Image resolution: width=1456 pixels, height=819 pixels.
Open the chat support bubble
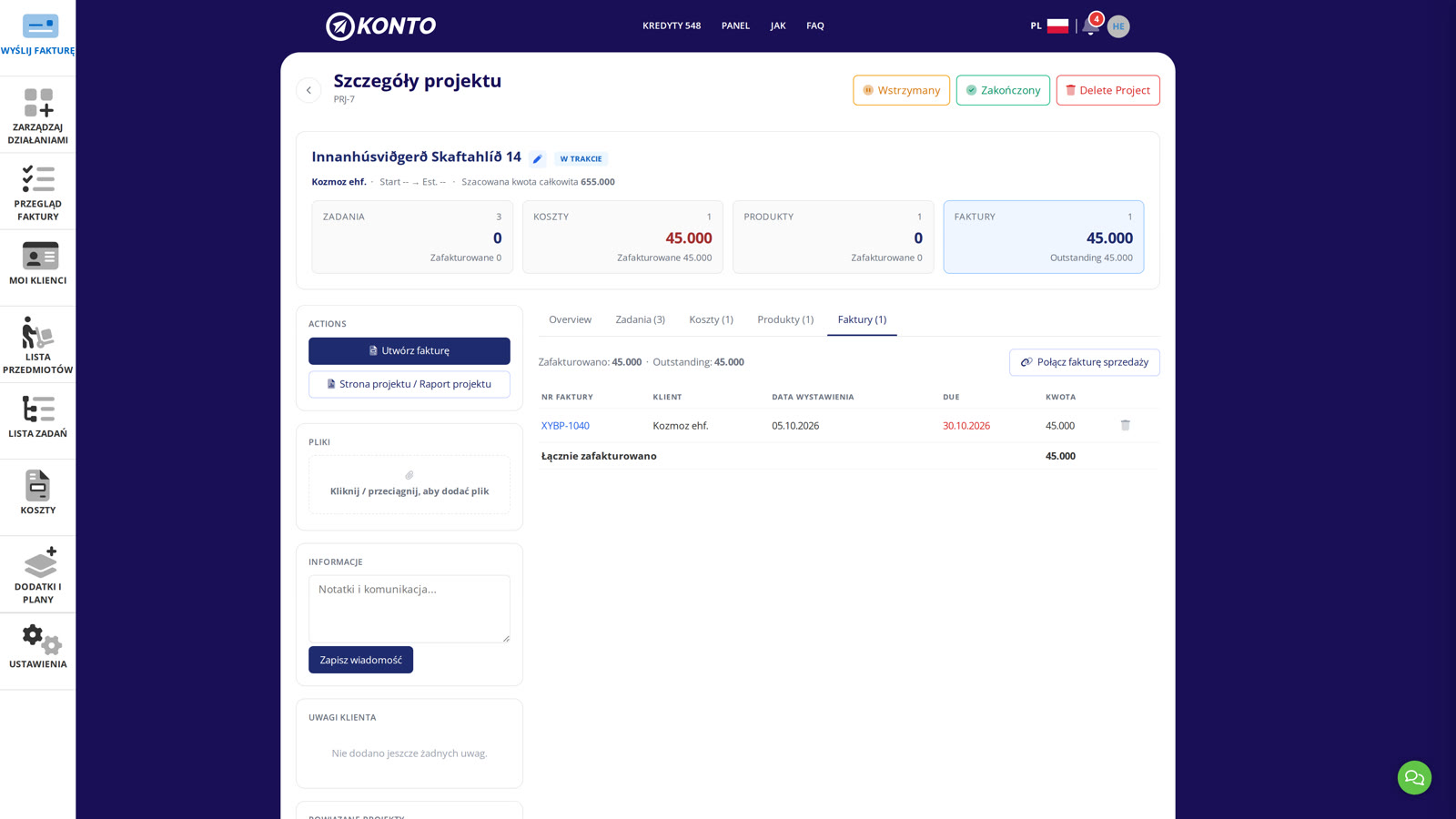1414,777
